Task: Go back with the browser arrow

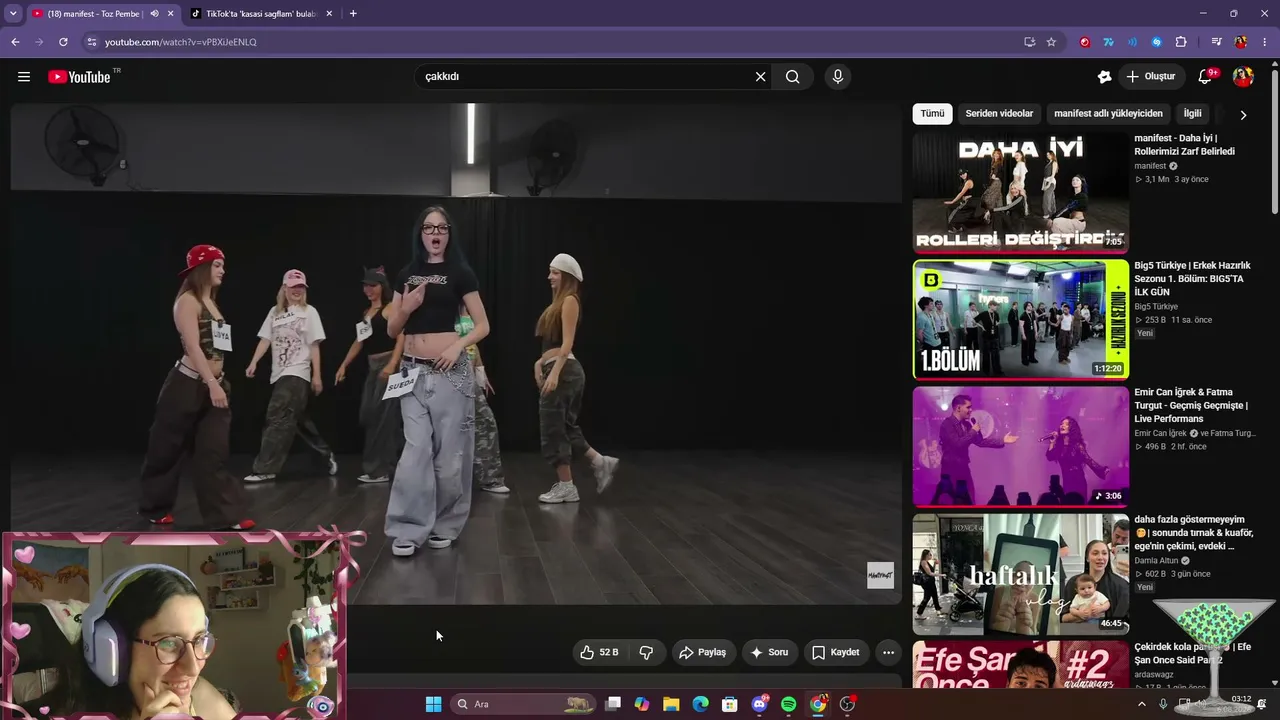Action: [15, 42]
